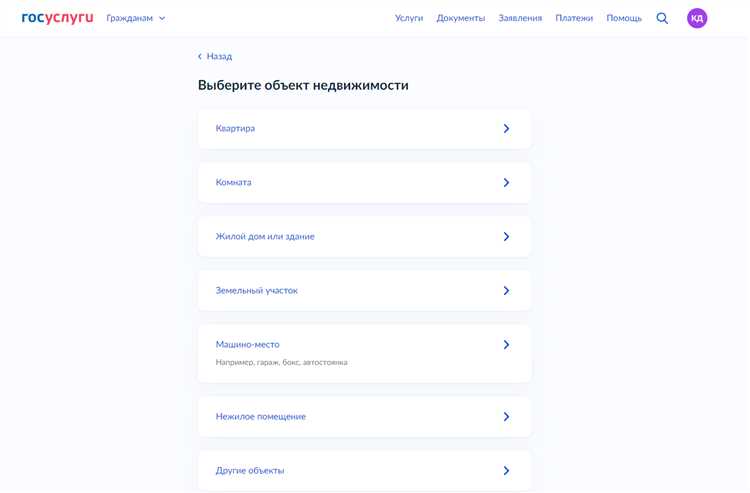Click the search magnifier icon
The width and height of the screenshot is (750, 493).
point(662,18)
